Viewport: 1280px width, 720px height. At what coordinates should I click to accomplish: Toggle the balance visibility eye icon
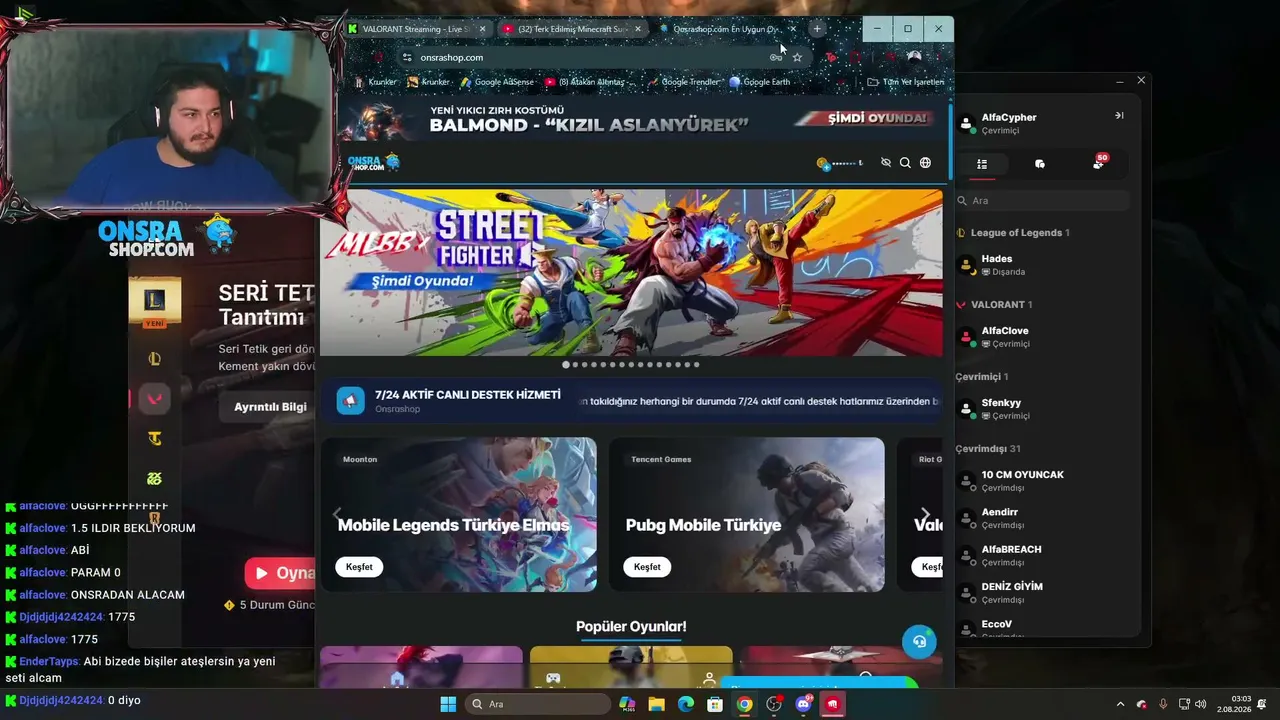click(x=885, y=162)
